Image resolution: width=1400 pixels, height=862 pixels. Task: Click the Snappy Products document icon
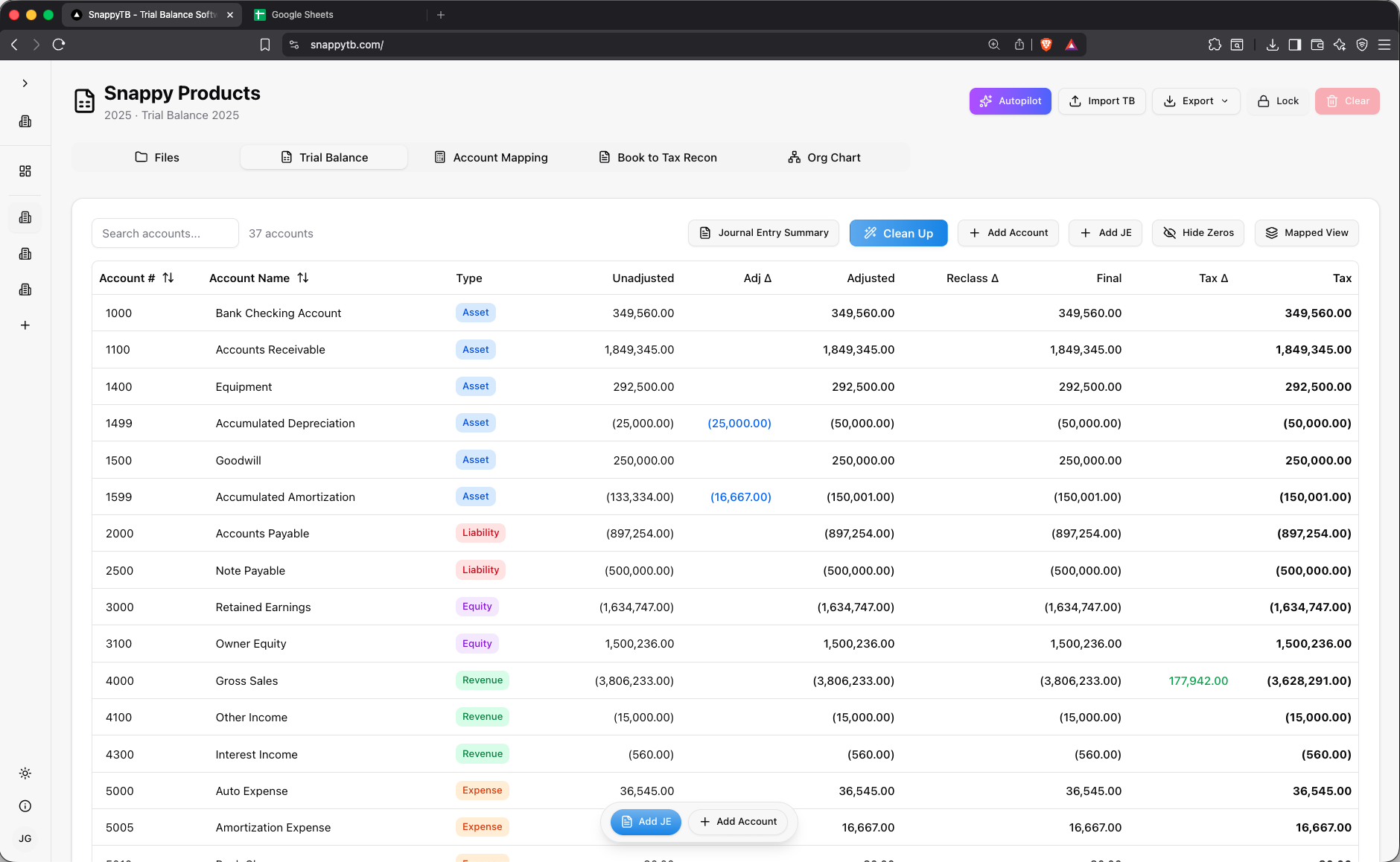pyautogui.click(x=85, y=101)
